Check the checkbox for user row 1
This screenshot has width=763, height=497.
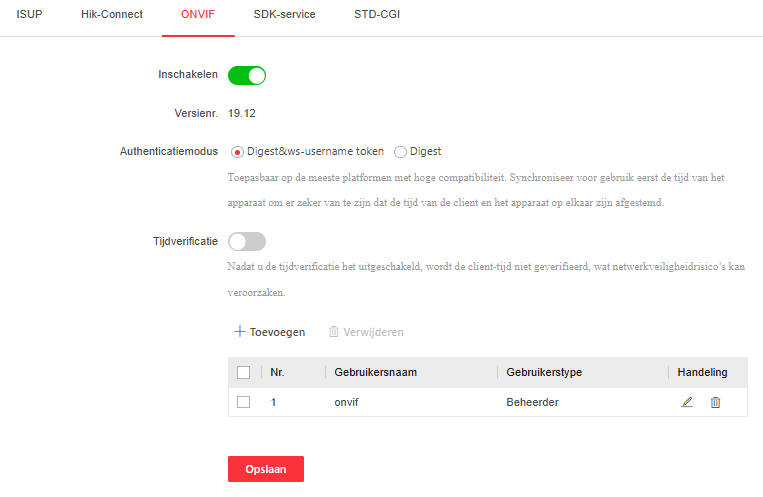[243, 402]
